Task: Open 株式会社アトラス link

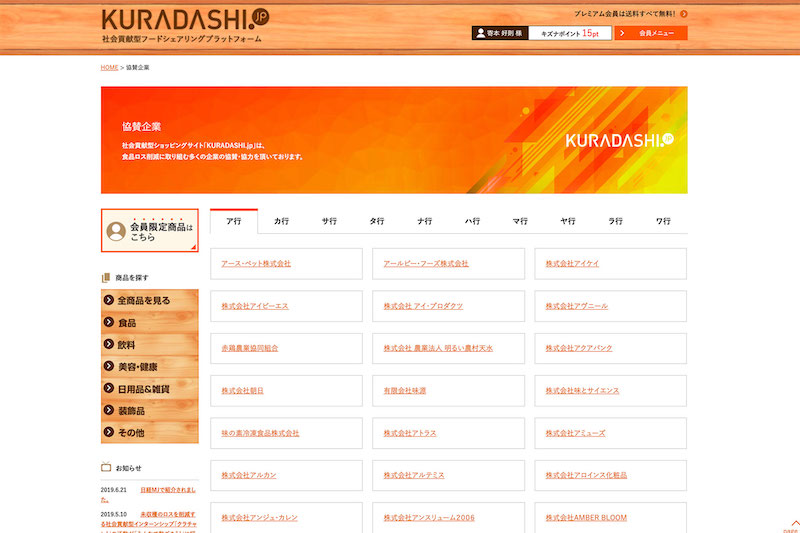Action: coord(410,433)
